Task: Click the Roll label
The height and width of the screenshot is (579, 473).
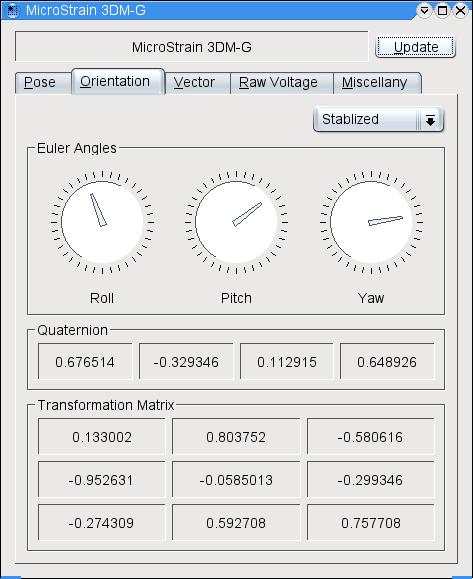Action: [102, 298]
